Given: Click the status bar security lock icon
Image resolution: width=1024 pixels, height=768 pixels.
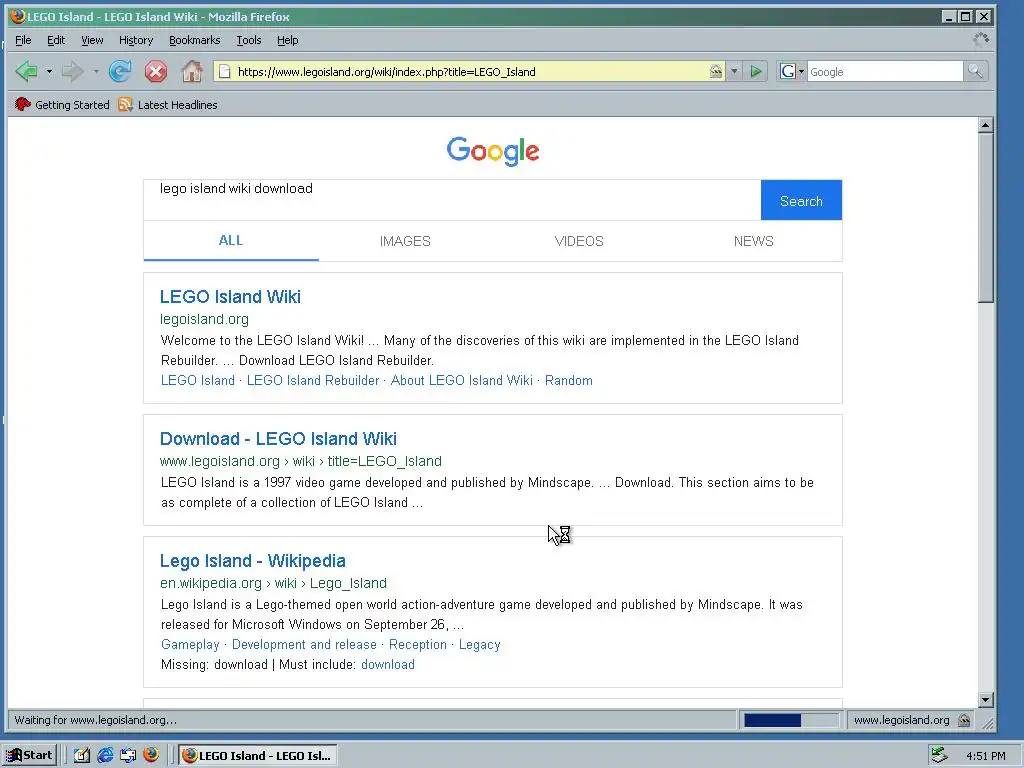Looking at the screenshot, I should [964, 720].
